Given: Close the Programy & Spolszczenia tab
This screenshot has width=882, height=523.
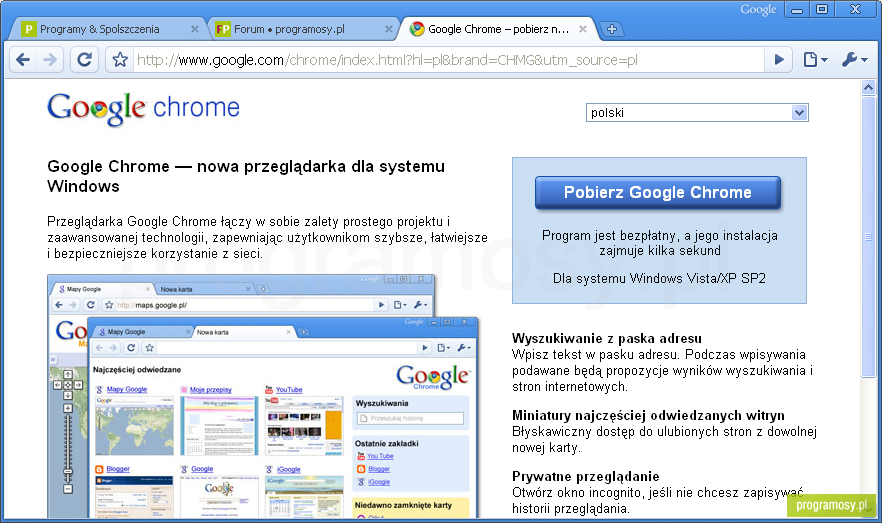Looking at the screenshot, I should (195, 29).
